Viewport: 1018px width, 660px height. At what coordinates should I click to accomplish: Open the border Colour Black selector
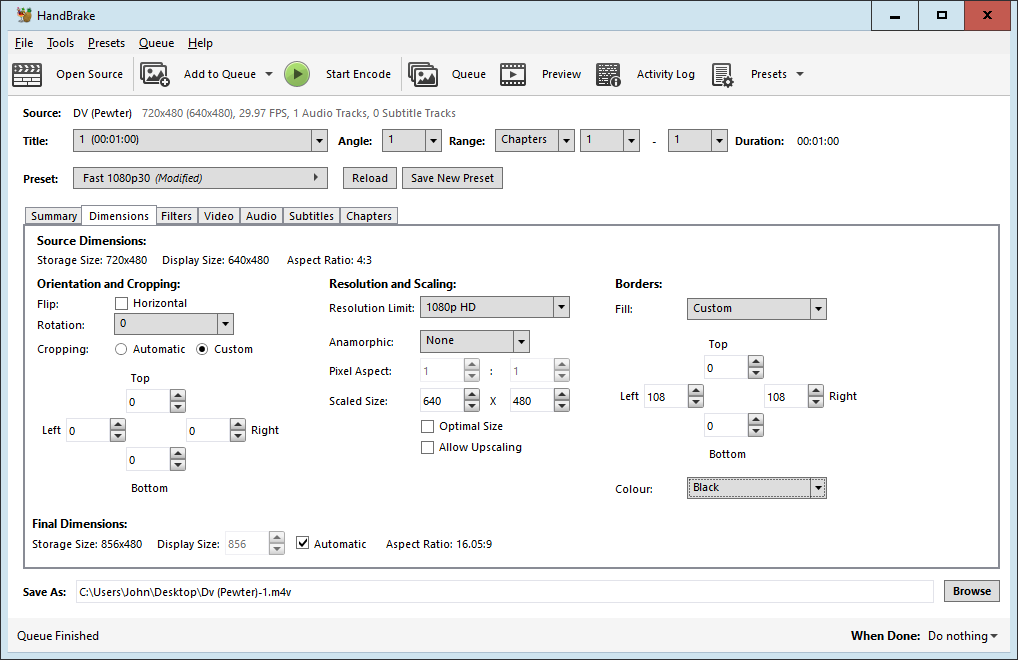(756, 488)
